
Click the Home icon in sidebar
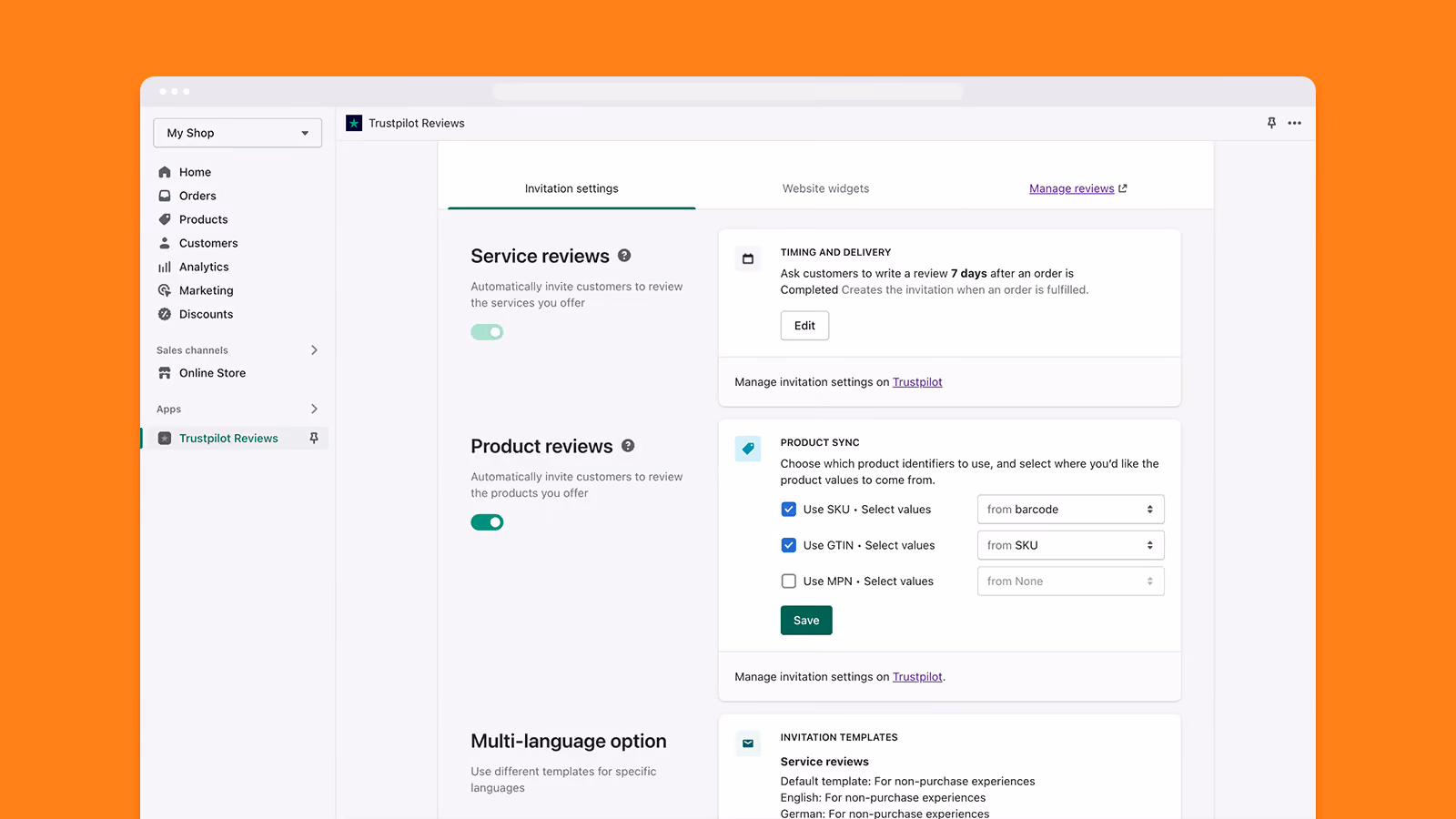(x=165, y=172)
